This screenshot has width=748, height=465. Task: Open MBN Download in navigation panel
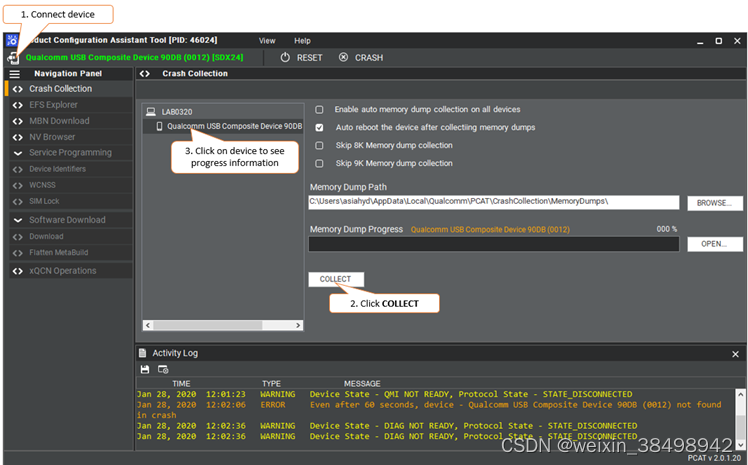pyautogui.click(x=71, y=121)
